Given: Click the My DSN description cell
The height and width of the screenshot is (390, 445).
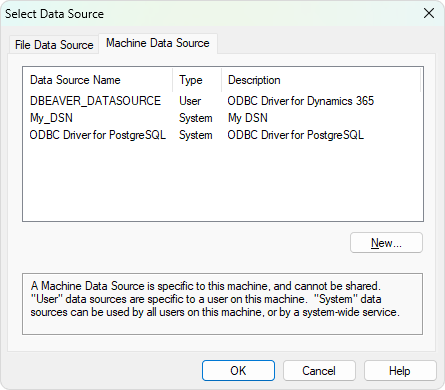Looking at the screenshot, I should pos(248,118).
